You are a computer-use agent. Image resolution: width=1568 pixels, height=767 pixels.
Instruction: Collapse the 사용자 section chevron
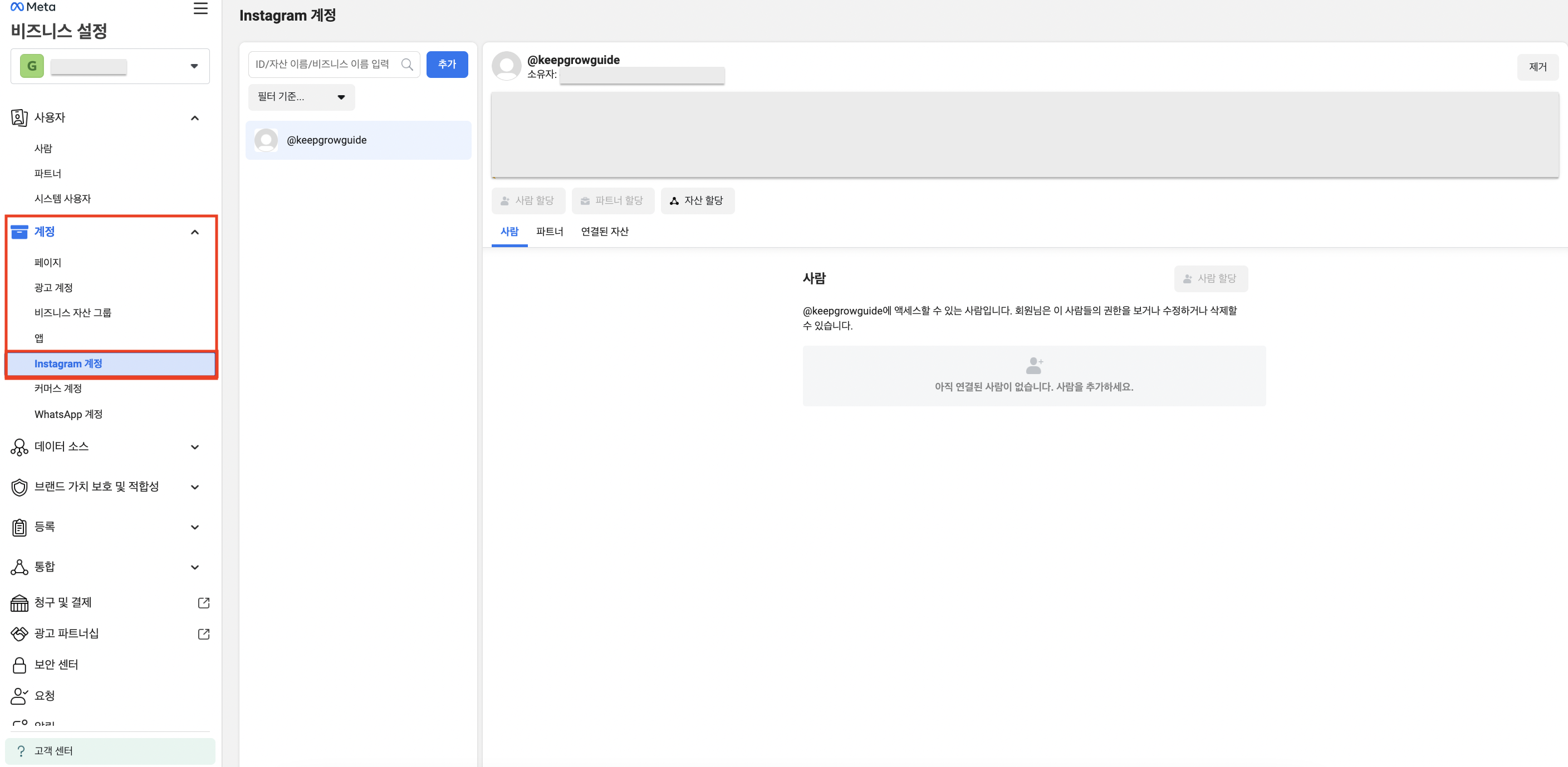(x=195, y=118)
